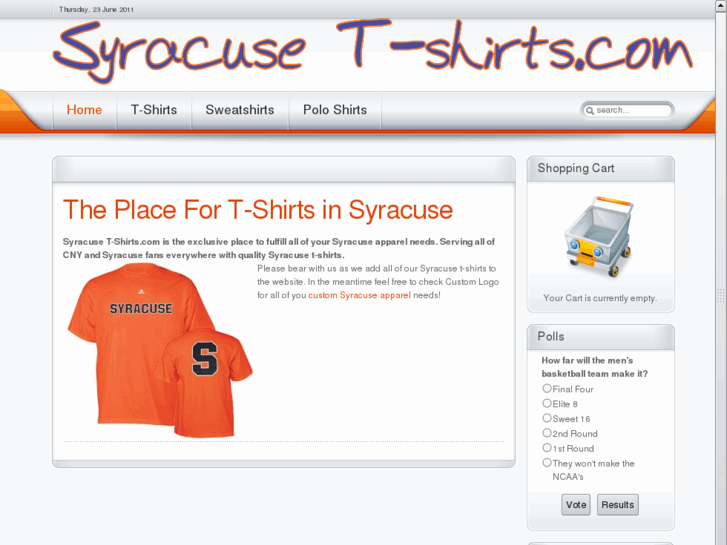This screenshot has height=545, width=727.
Task: Click the orange Syracuse t-shirt image
Action: point(160,350)
